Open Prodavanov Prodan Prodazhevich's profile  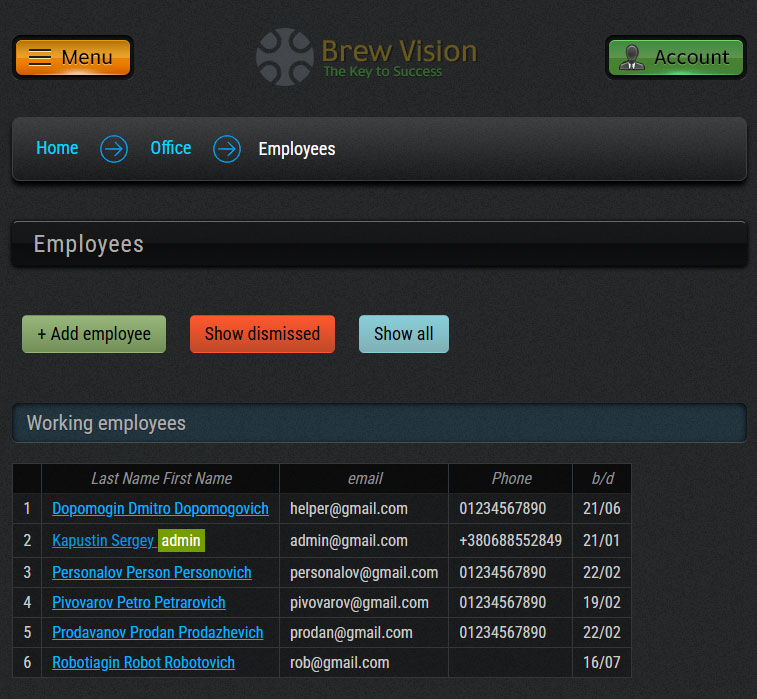click(157, 633)
